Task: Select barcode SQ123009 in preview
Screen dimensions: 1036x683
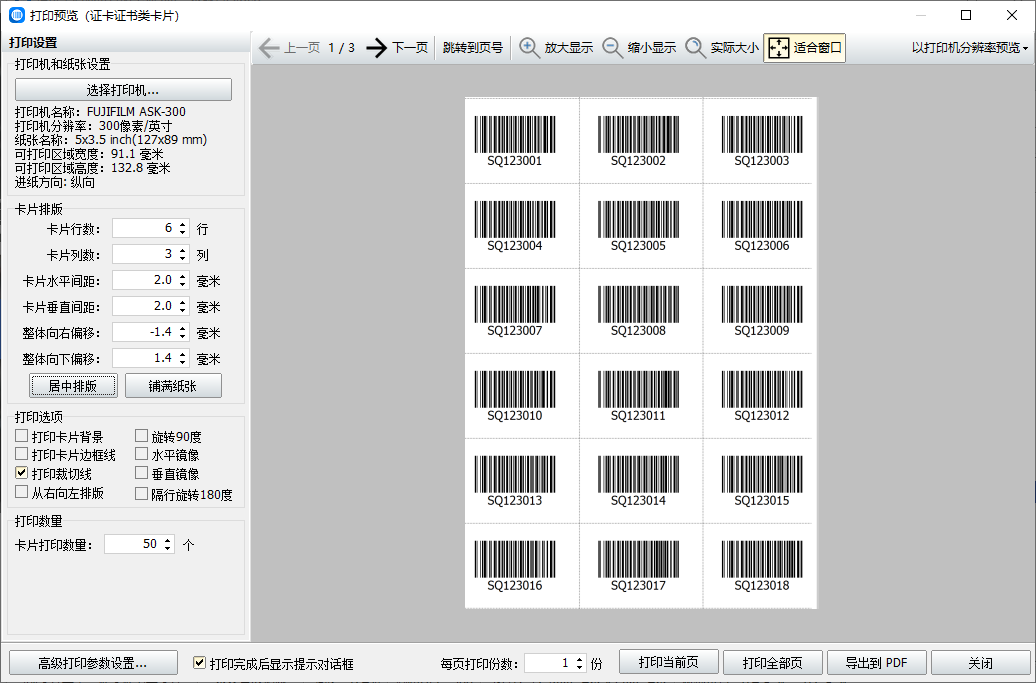Action: pyautogui.click(x=762, y=311)
